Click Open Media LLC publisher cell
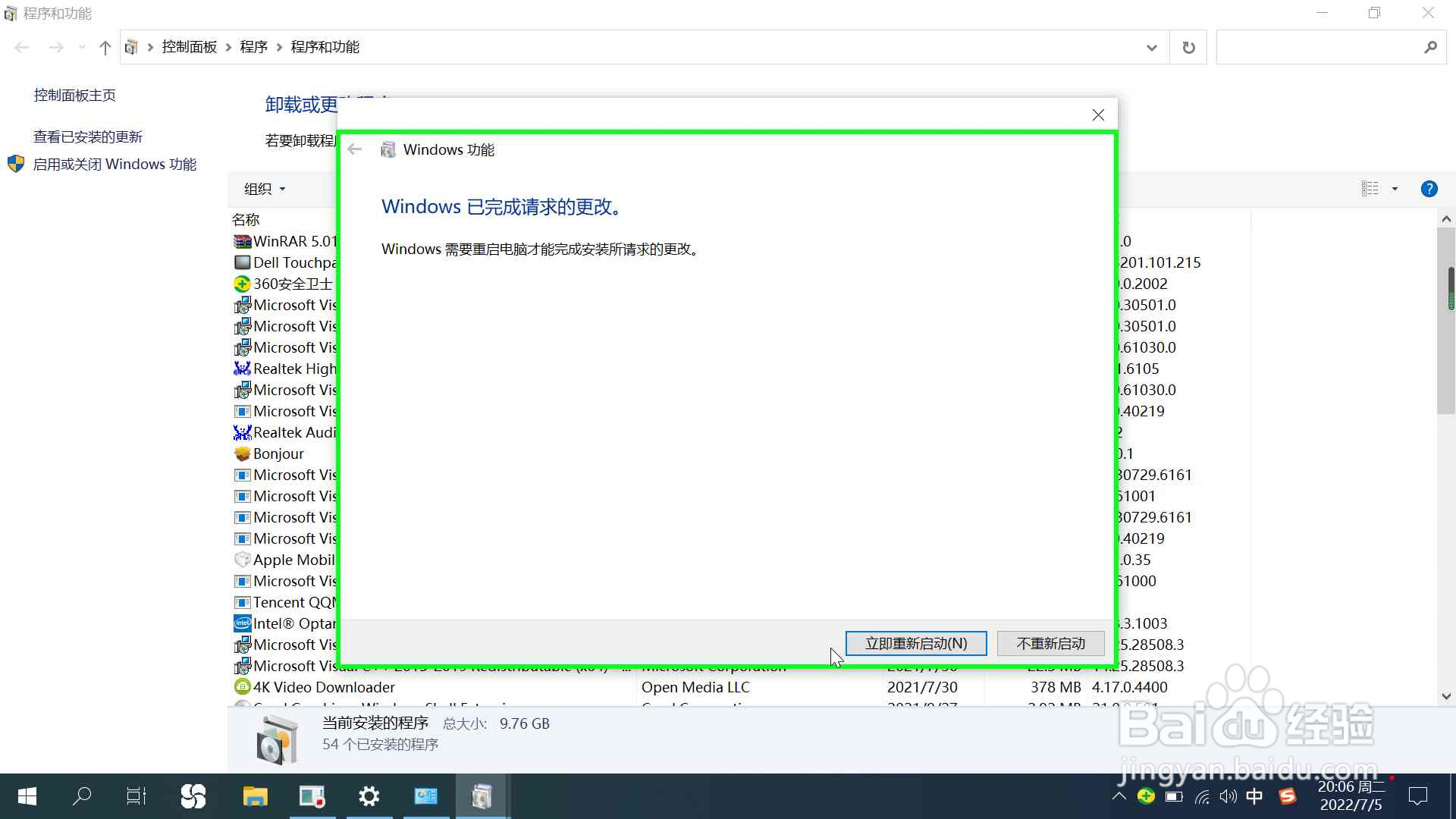The image size is (1456, 819). click(x=695, y=687)
